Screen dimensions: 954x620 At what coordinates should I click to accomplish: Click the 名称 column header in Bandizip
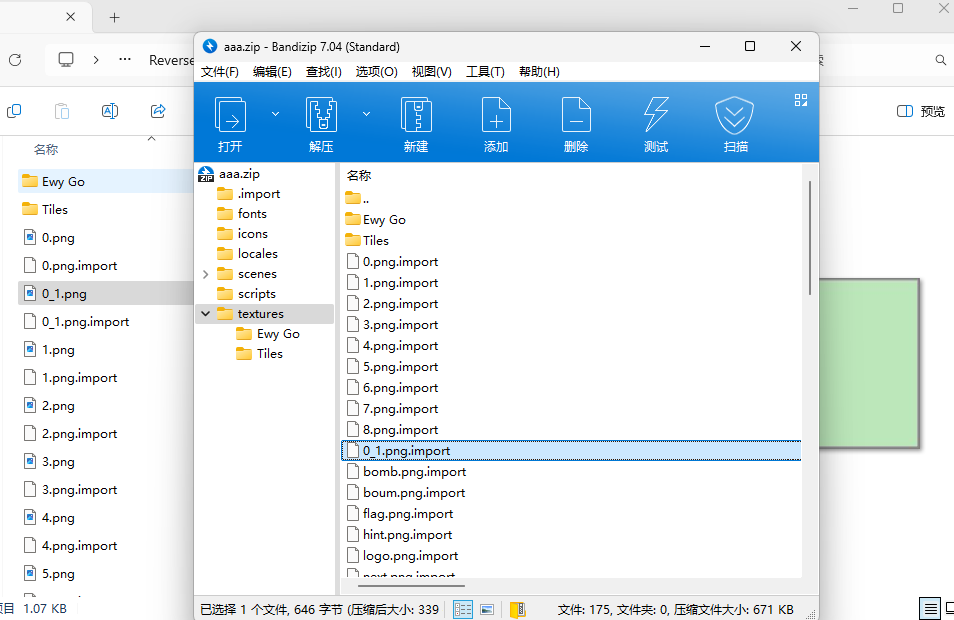click(x=359, y=176)
